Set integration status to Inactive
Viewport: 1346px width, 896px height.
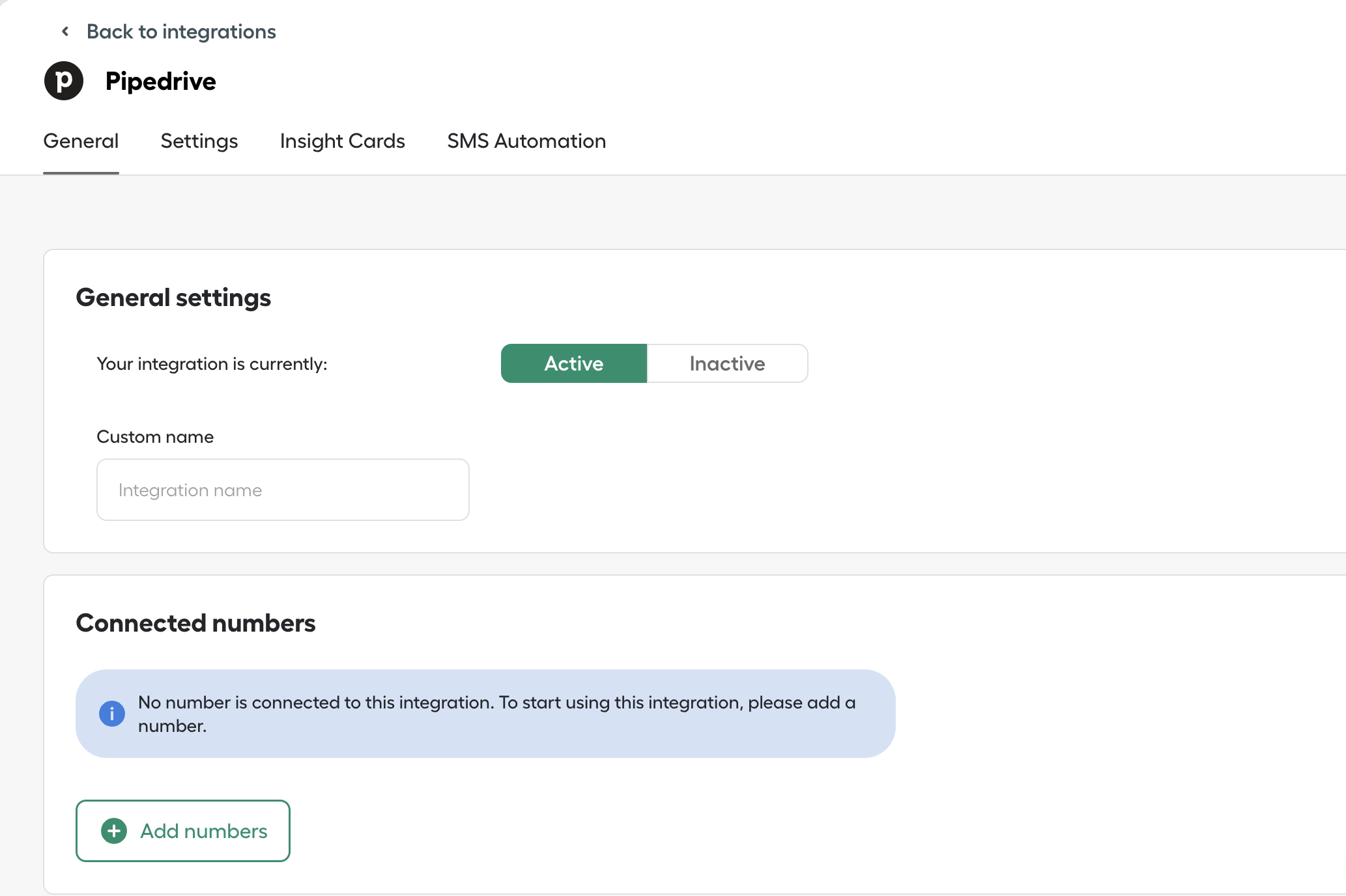click(728, 363)
